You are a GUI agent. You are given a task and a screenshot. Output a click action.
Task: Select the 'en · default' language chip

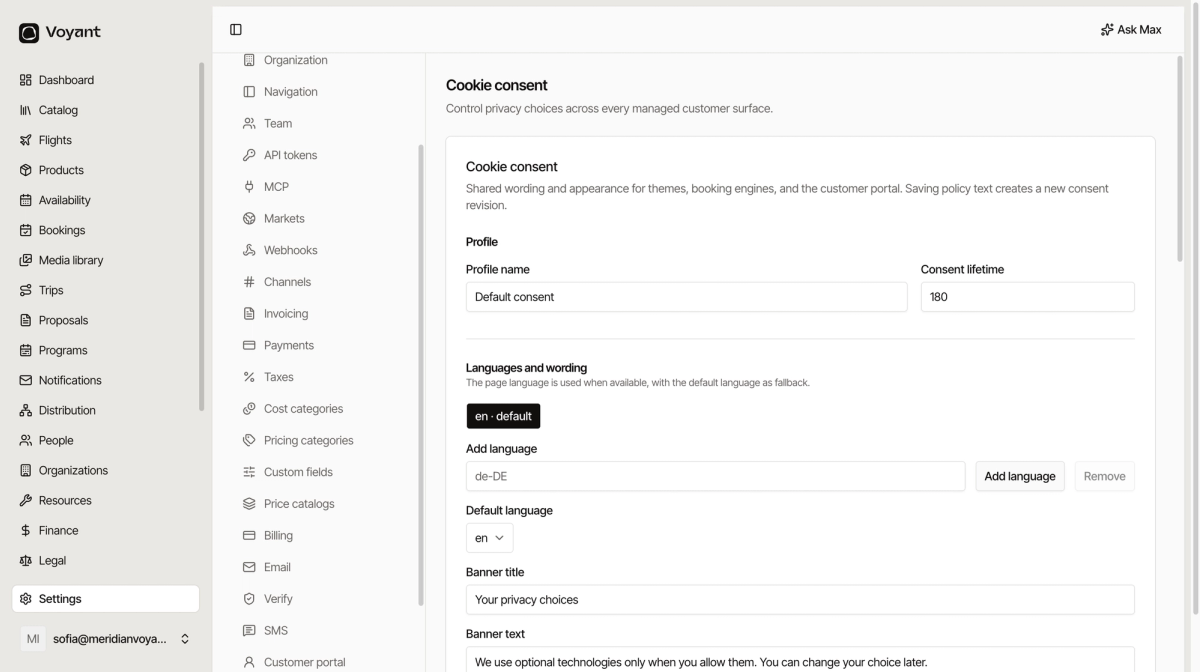coord(503,416)
